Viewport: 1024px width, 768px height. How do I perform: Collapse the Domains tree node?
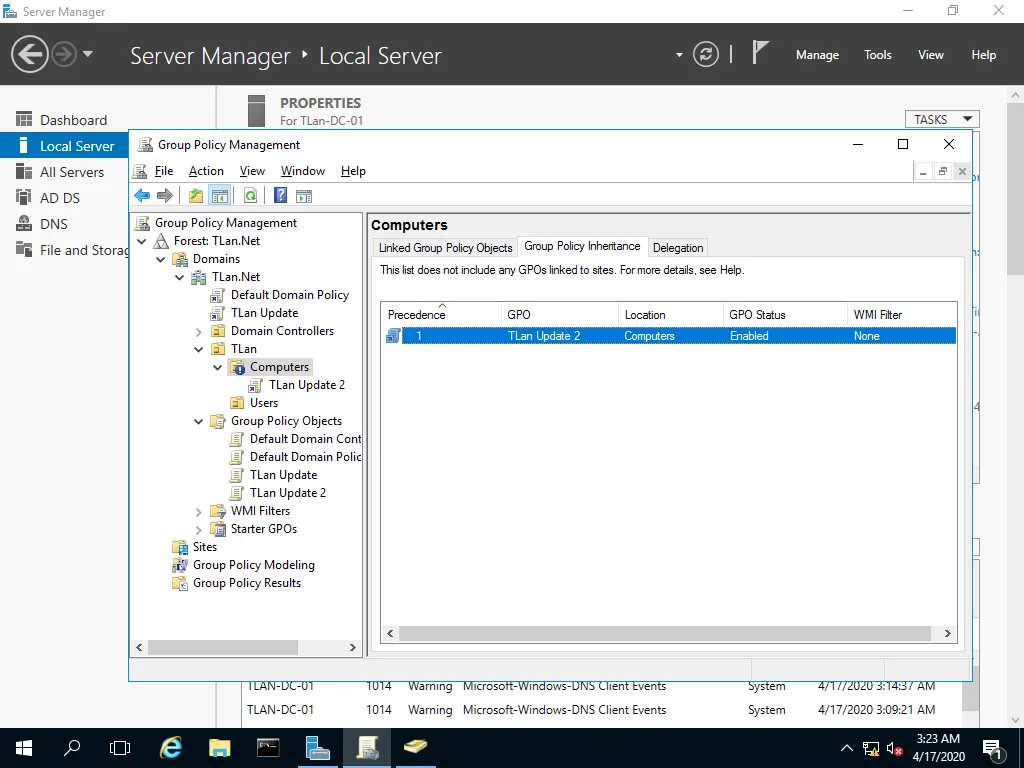(161, 259)
